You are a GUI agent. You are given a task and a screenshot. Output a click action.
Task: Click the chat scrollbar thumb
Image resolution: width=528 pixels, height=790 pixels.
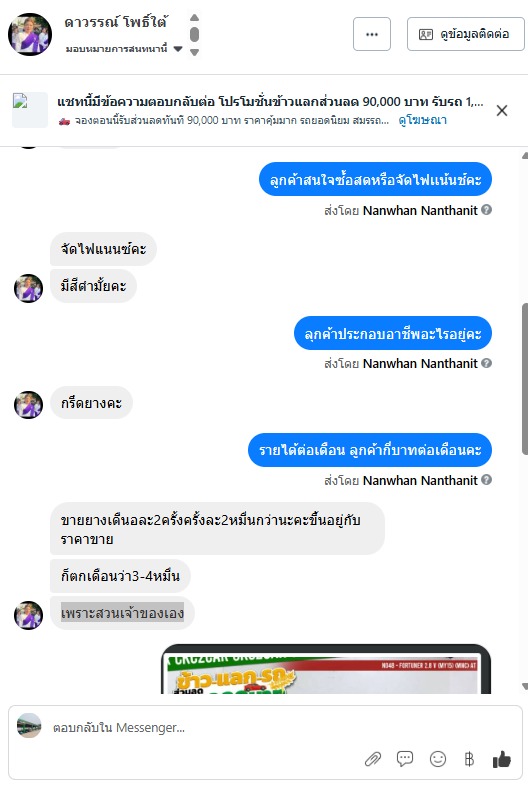pyautogui.click(x=524, y=379)
